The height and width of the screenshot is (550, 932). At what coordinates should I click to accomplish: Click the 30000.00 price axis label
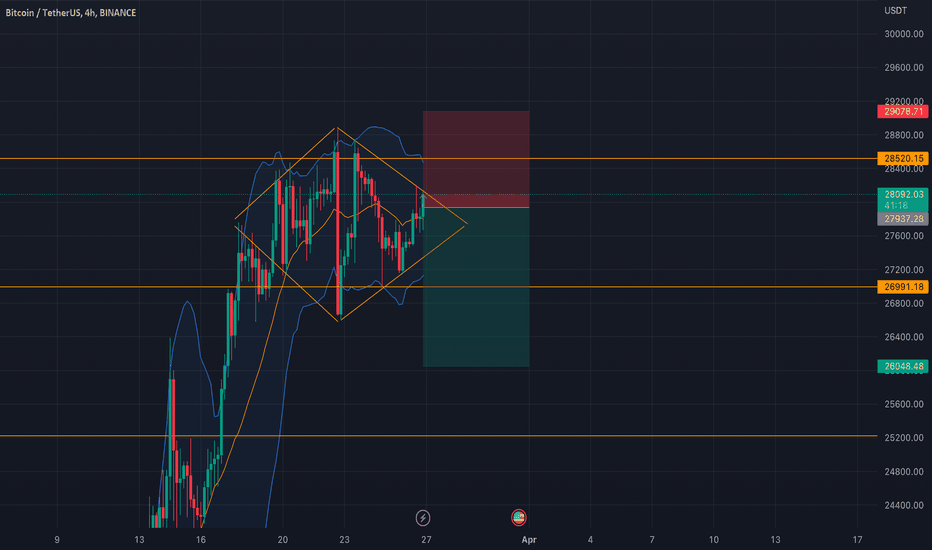point(903,34)
